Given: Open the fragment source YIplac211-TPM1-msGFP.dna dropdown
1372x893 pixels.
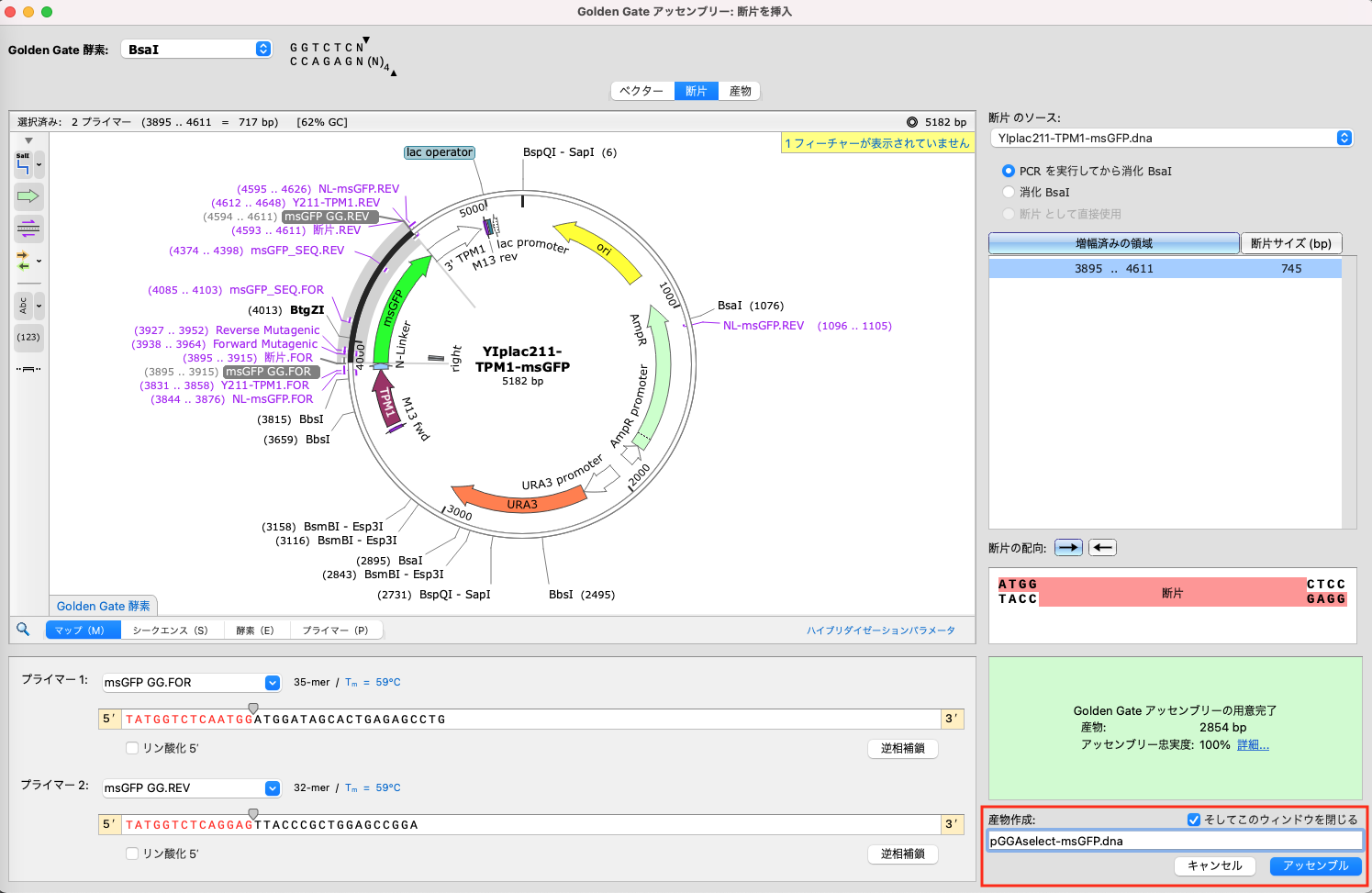Looking at the screenshot, I should [x=1171, y=138].
